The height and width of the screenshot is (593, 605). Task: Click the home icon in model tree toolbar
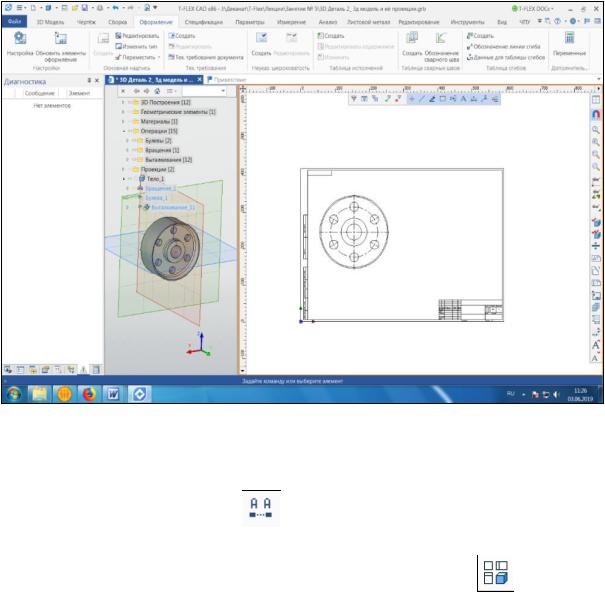coord(156,90)
